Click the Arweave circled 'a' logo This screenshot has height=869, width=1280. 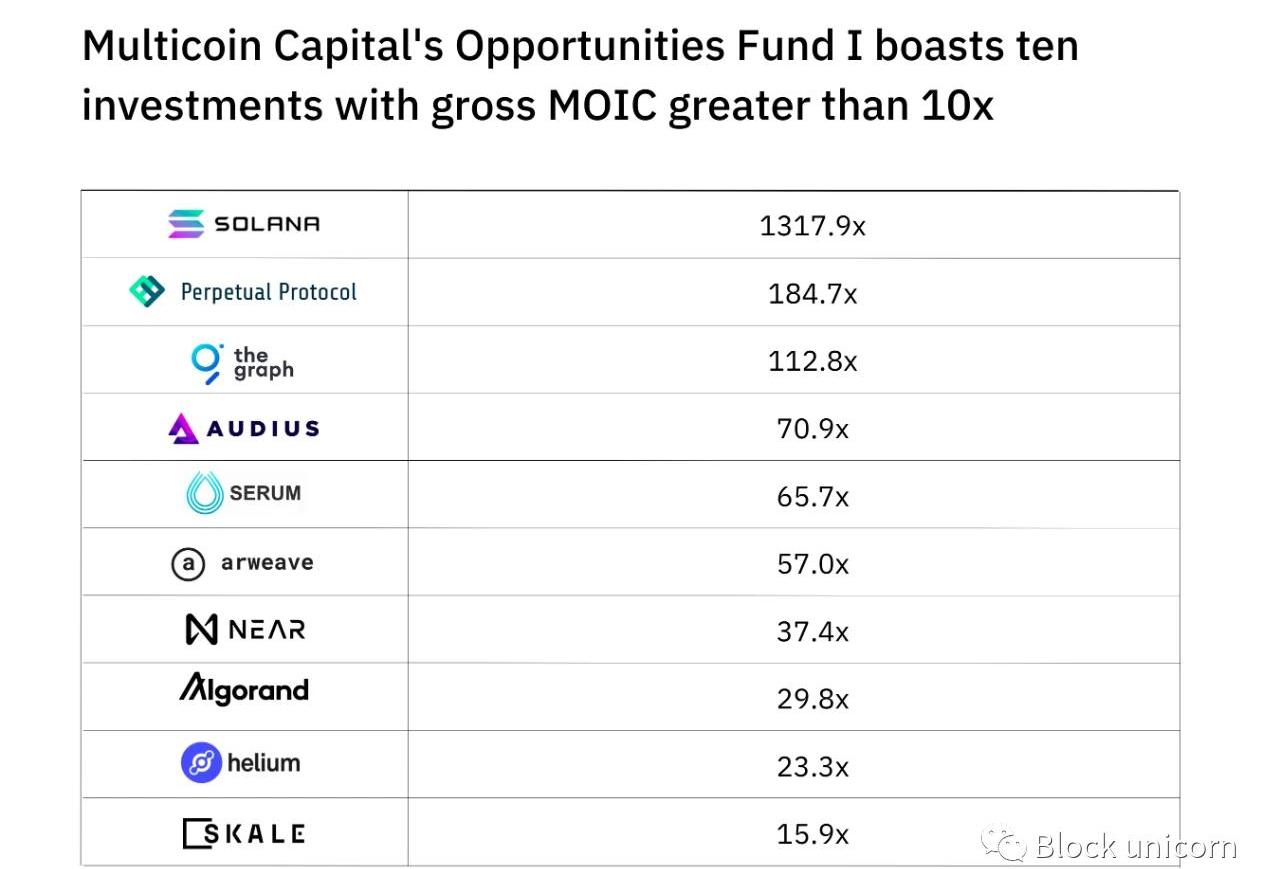(188, 564)
